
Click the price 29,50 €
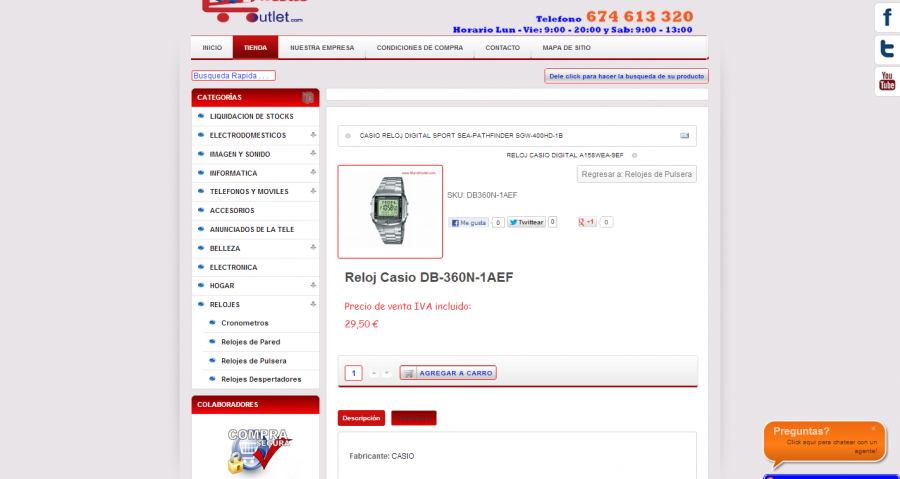[x=362, y=324]
